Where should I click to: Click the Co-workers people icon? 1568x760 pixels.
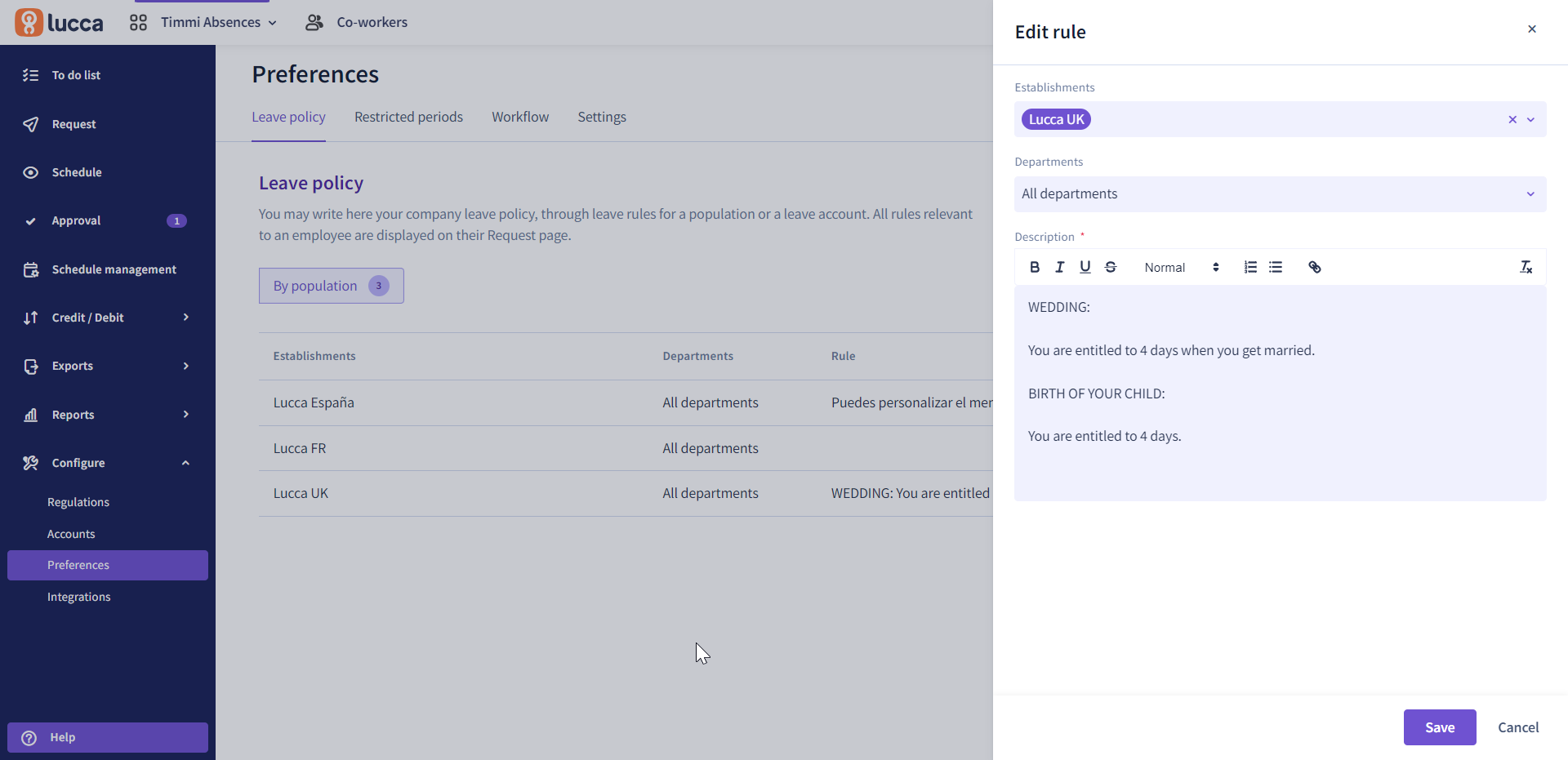coord(314,22)
